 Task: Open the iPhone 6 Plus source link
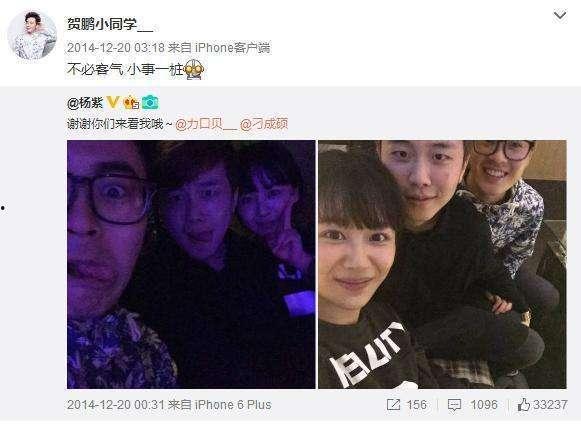click(x=233, y=405)
